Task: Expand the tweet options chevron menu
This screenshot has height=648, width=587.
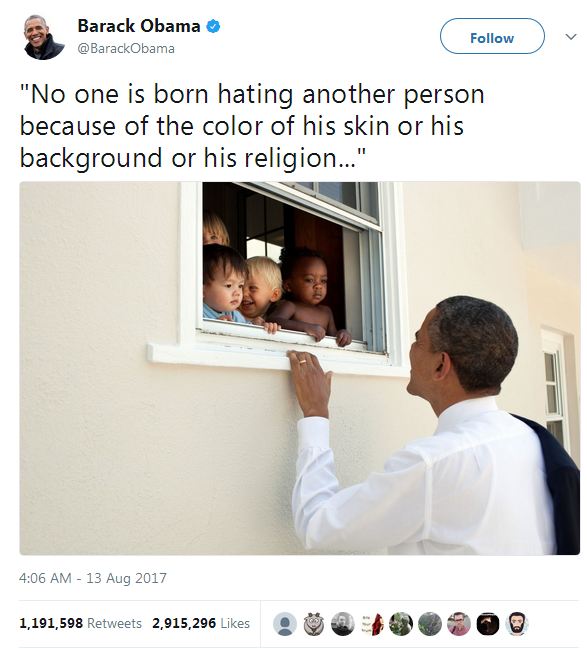Action: 571,36
